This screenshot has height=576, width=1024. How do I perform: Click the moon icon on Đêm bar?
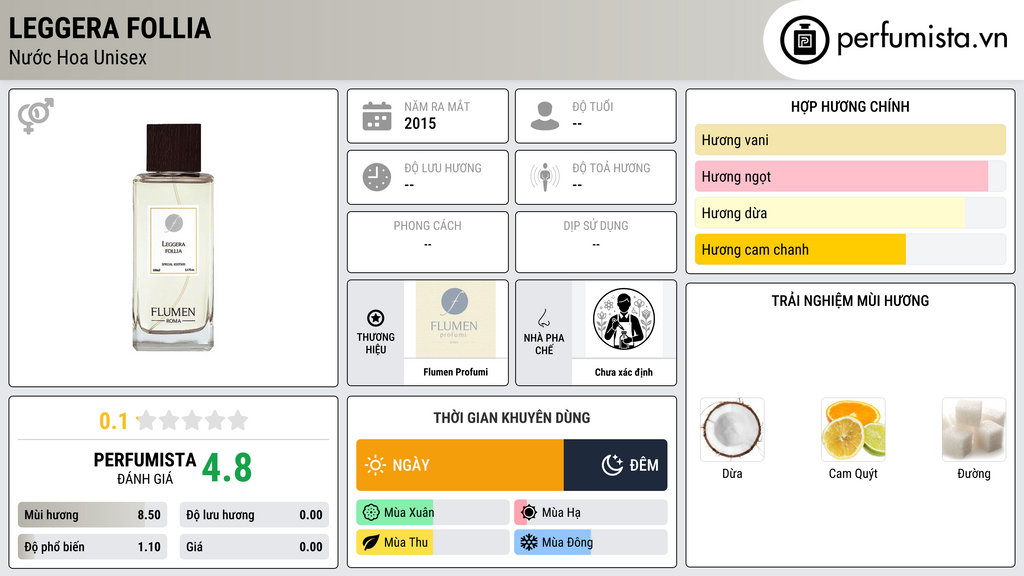point(612,465)
